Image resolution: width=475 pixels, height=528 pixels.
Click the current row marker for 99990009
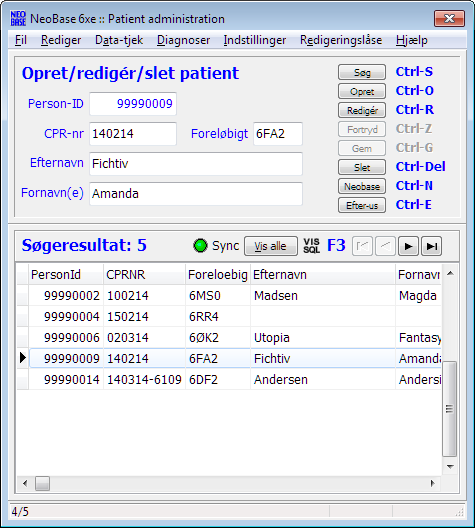pos(23,358)
